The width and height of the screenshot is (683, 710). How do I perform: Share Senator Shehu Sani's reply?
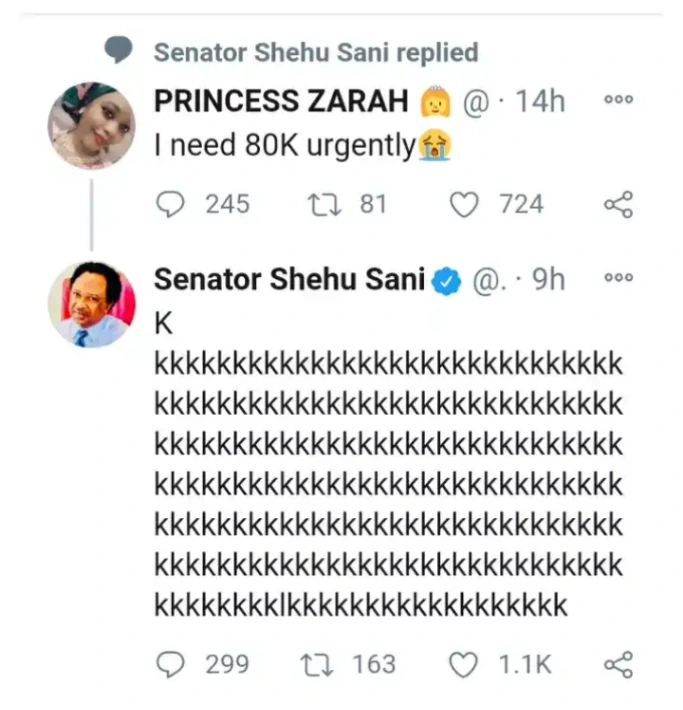coord(618,665)
